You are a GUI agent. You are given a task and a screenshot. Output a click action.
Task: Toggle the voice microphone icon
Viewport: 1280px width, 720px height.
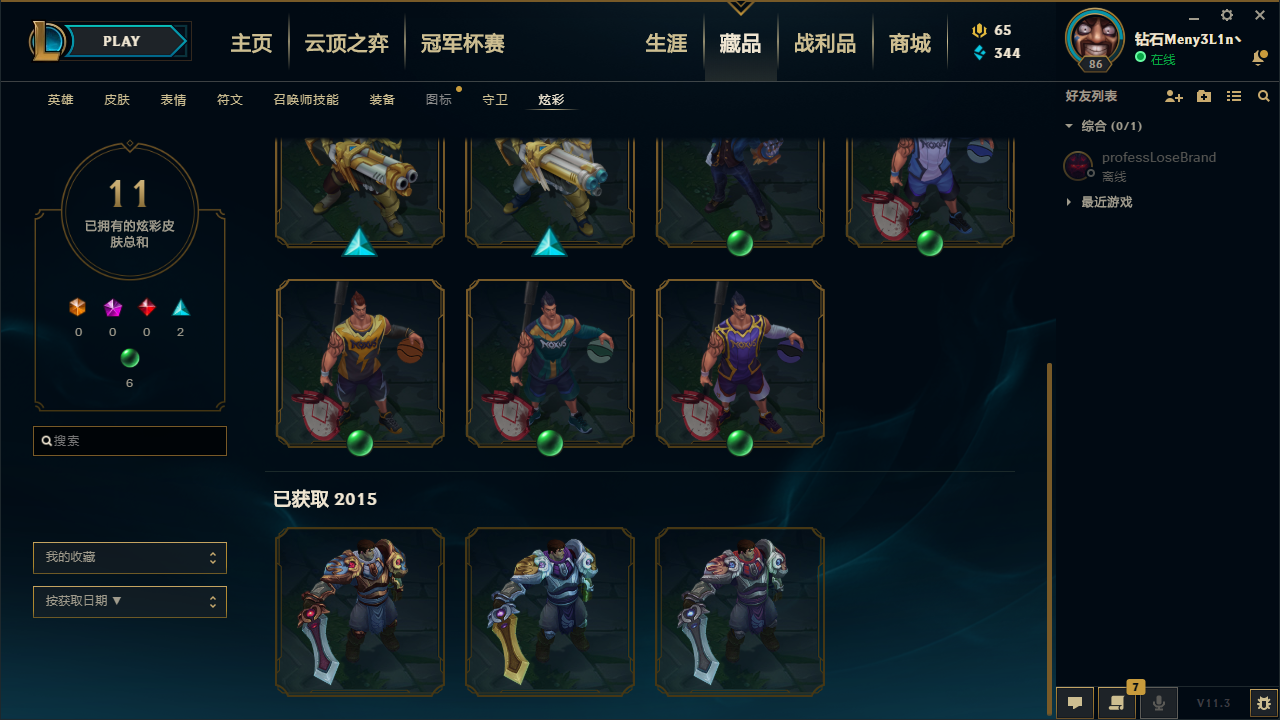1159,703
